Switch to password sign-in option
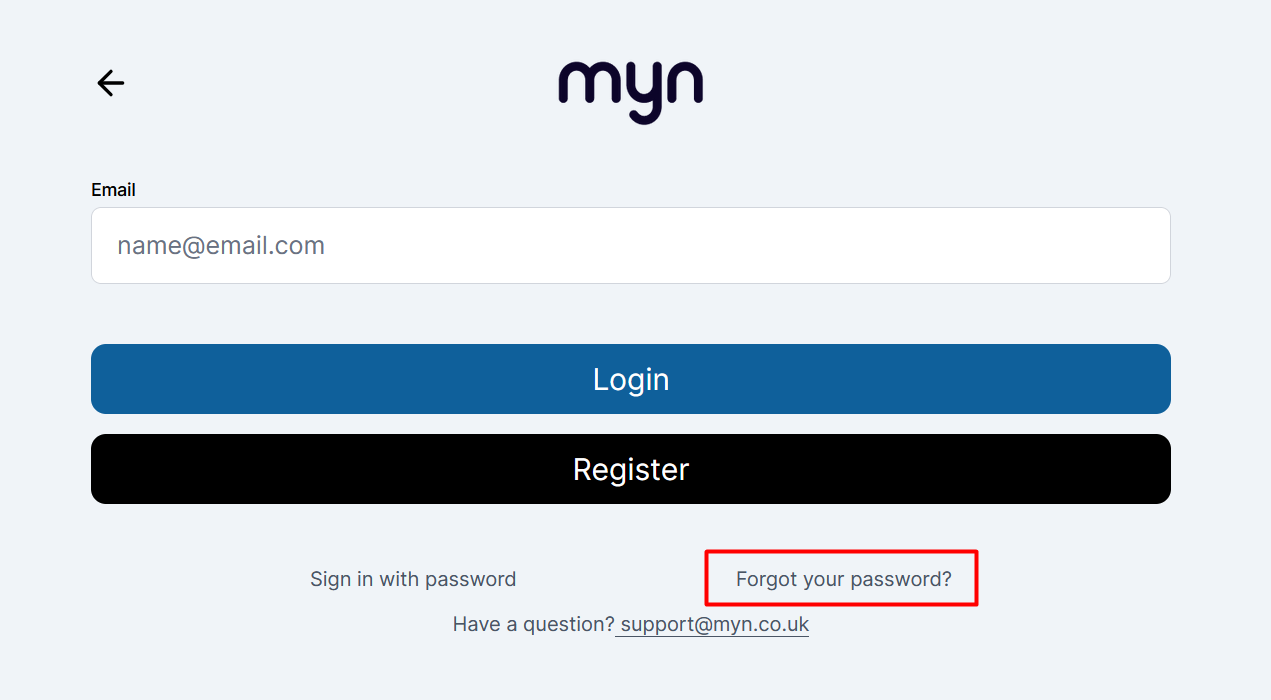Image resolution: width=1271 pixels, height=700 pixels. (413, 579)
